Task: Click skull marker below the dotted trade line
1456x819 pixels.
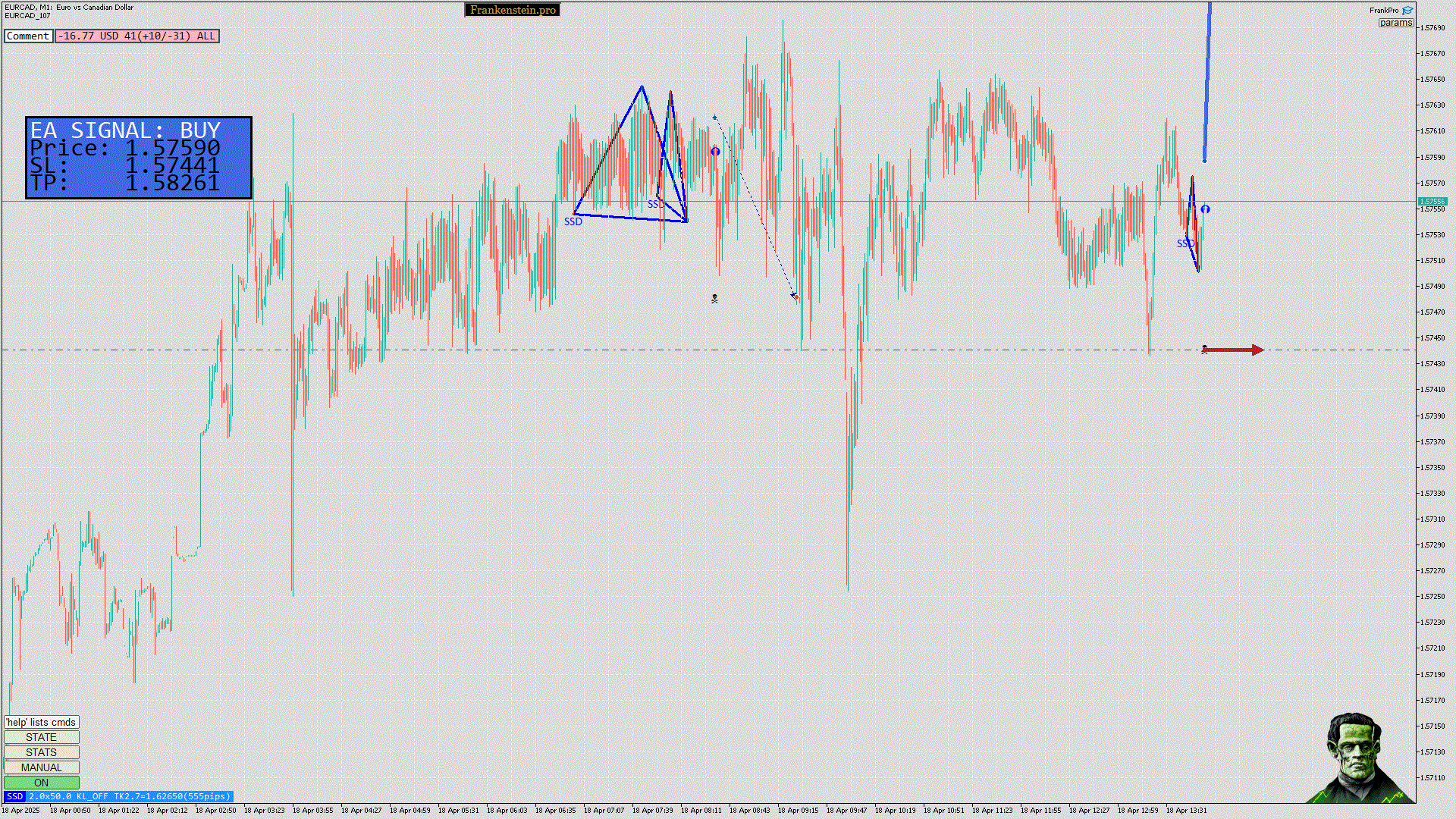Action: click(714, 299)
